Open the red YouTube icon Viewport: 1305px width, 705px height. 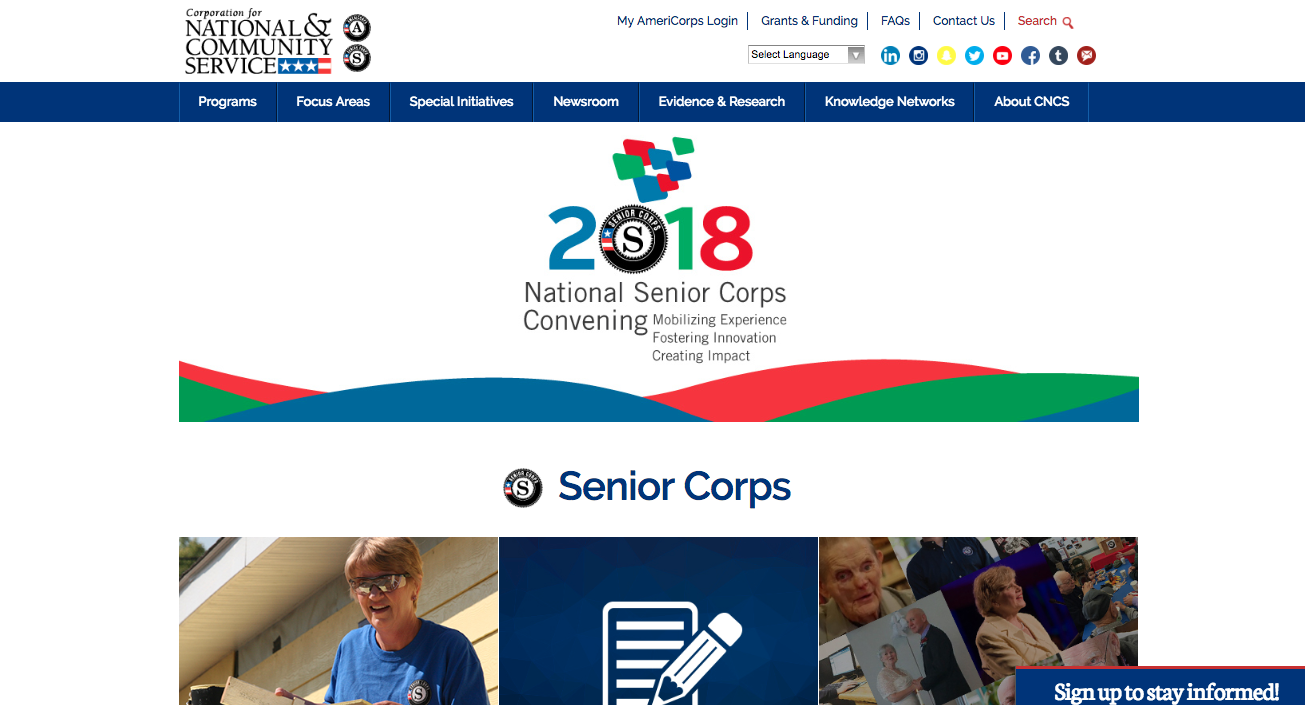tap(1002, 56)
